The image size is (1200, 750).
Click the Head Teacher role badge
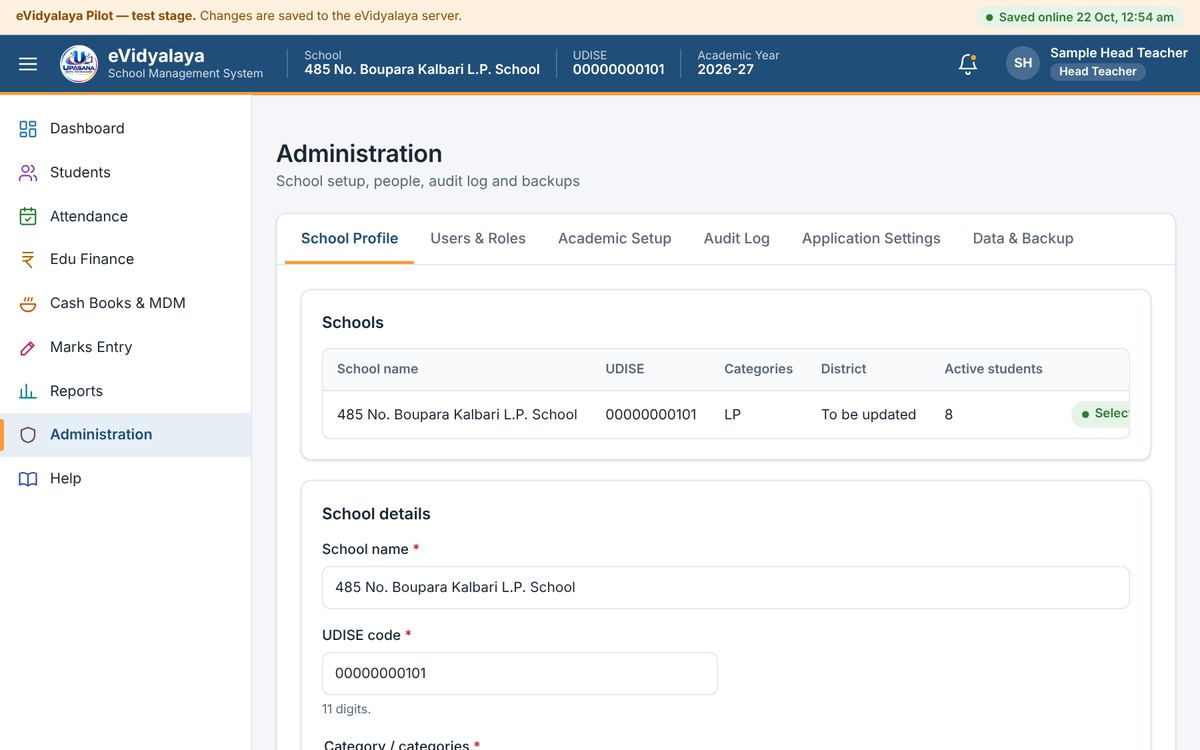click(x=1098, y=72)
